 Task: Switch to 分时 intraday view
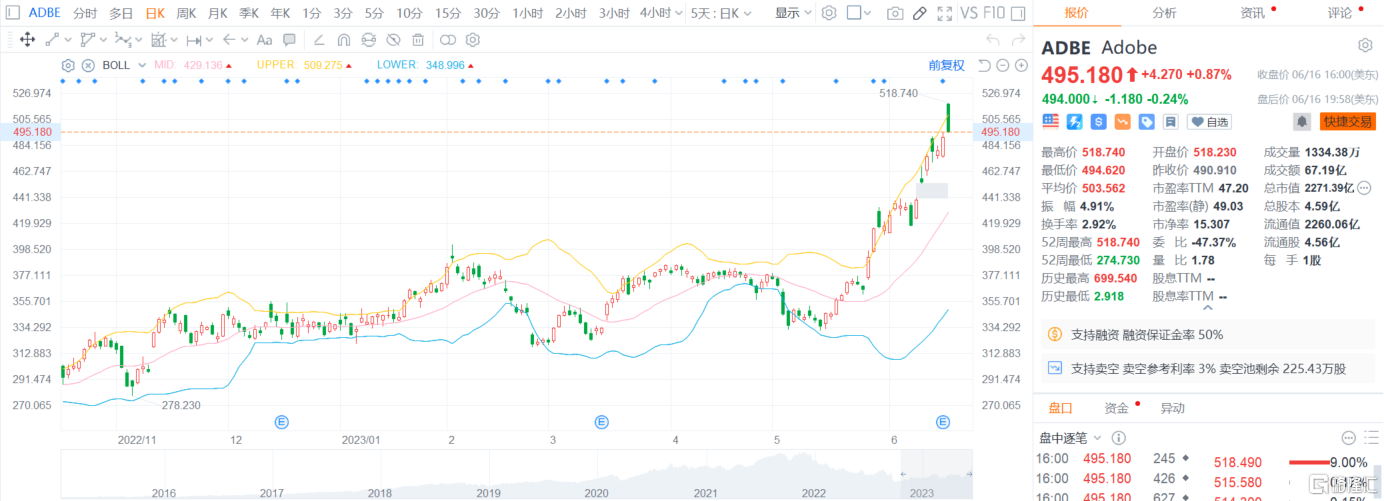coord(85,13)
